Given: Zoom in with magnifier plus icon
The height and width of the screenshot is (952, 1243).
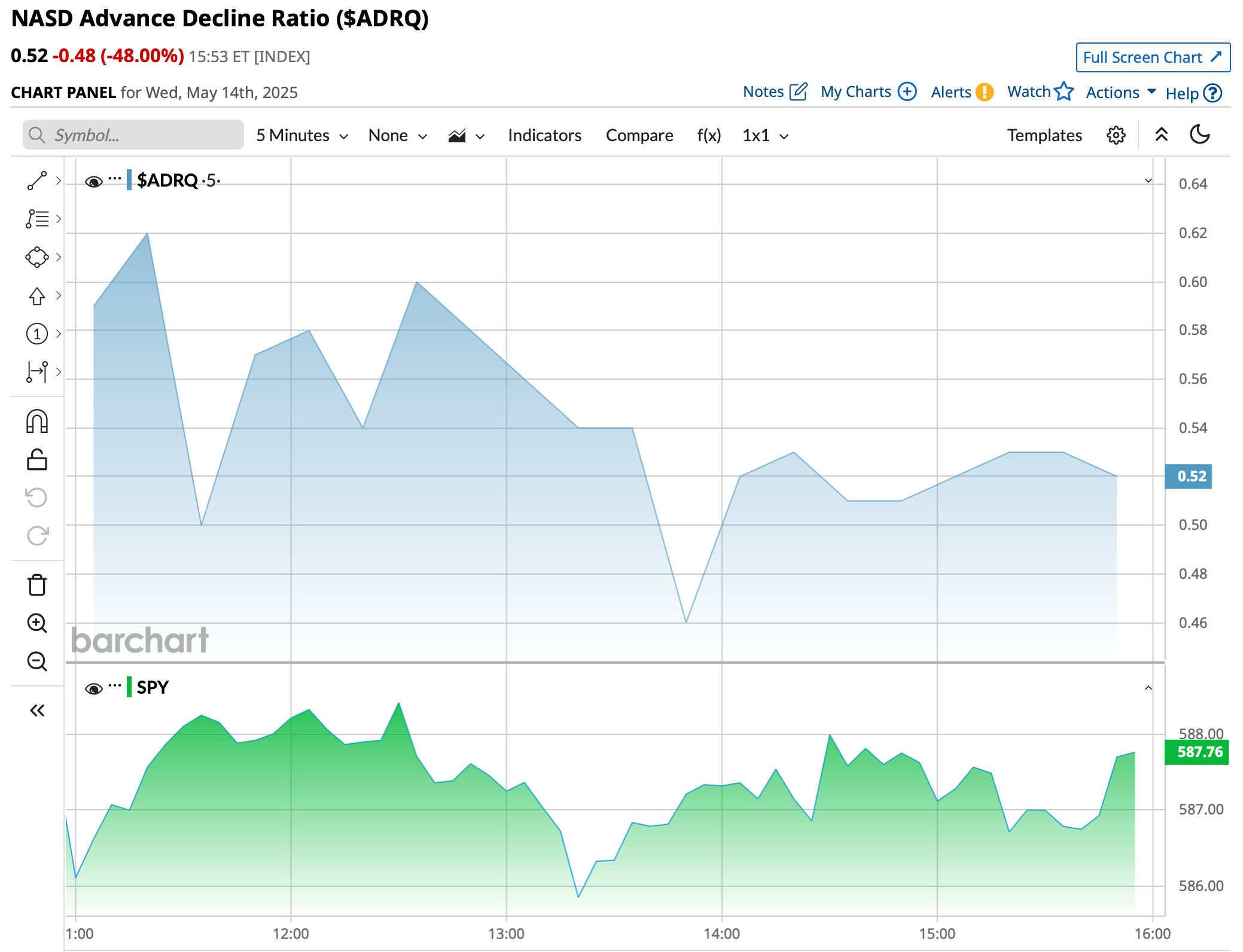Looking at the screenshot, I should pos(36,623).
